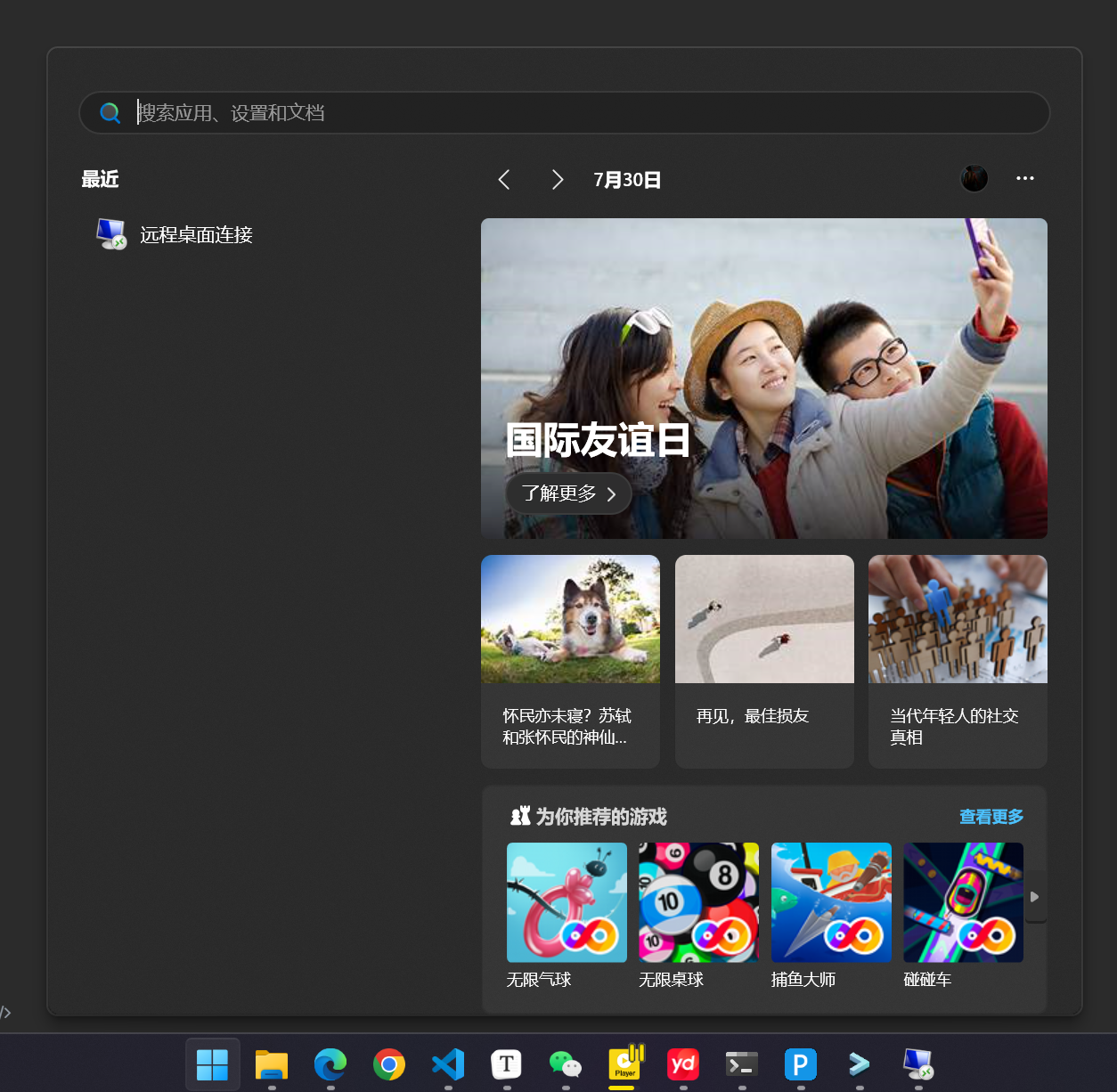Expand more recommended games with the arrow

pyautogui.click(x=1034, y=897)
